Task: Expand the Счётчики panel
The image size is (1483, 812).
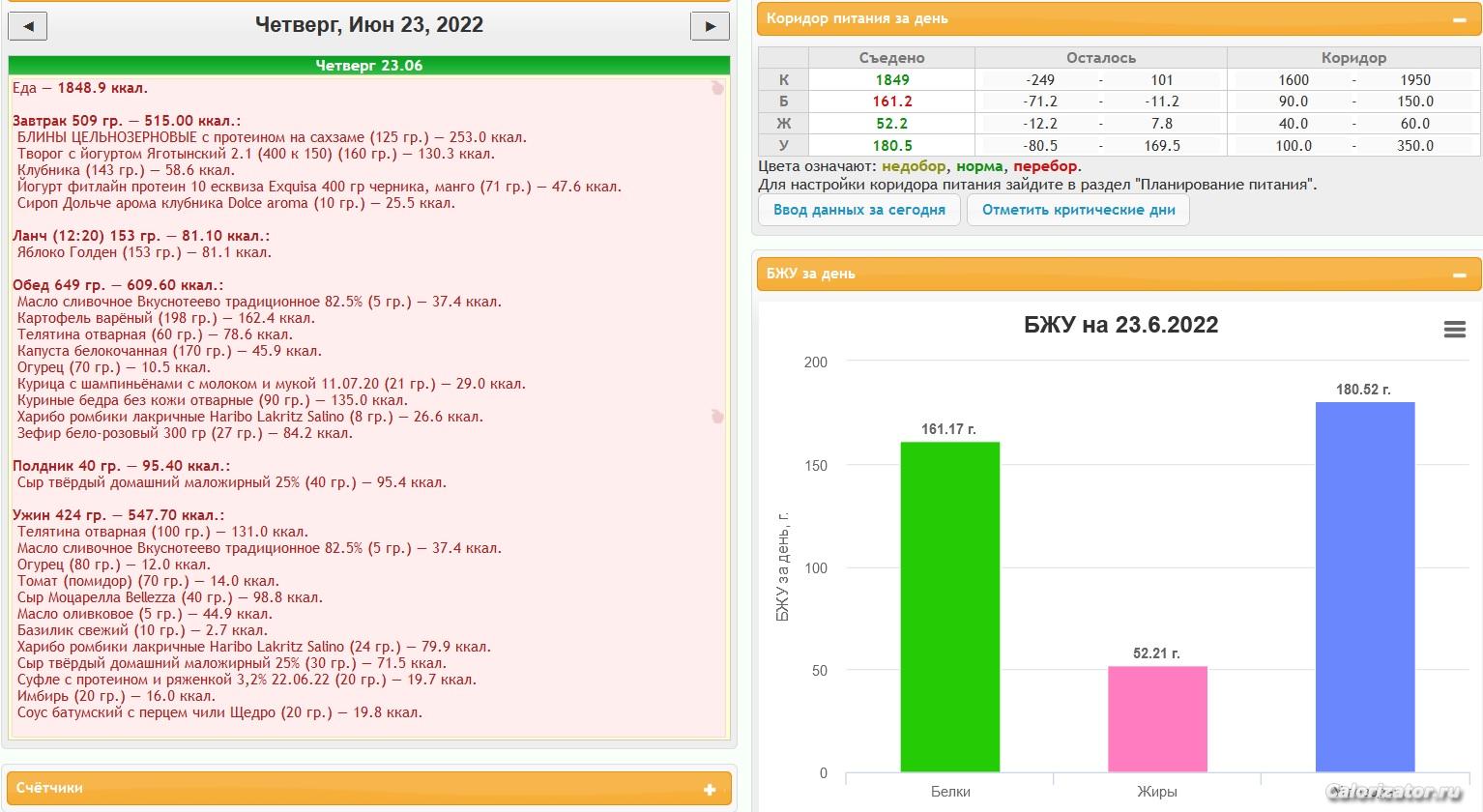Action: pyautogui.click(x=710, y=789)
